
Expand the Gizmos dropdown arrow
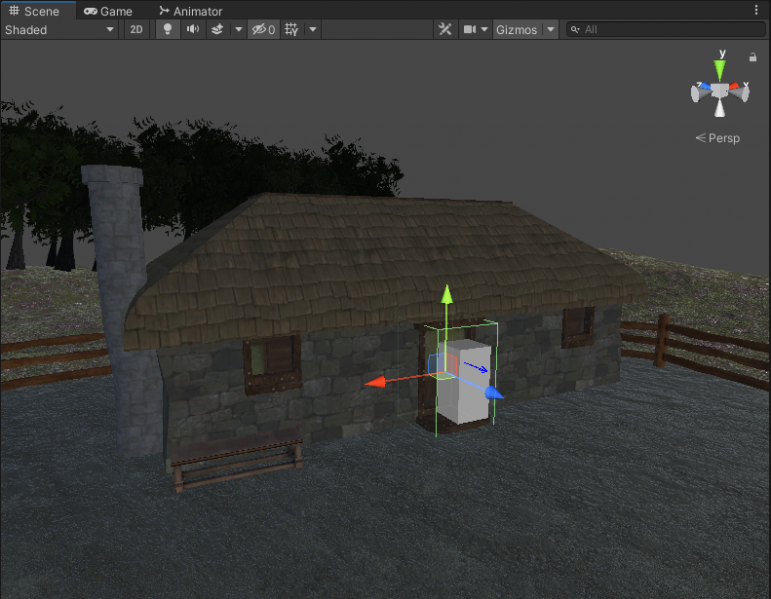tap(550, 29)
